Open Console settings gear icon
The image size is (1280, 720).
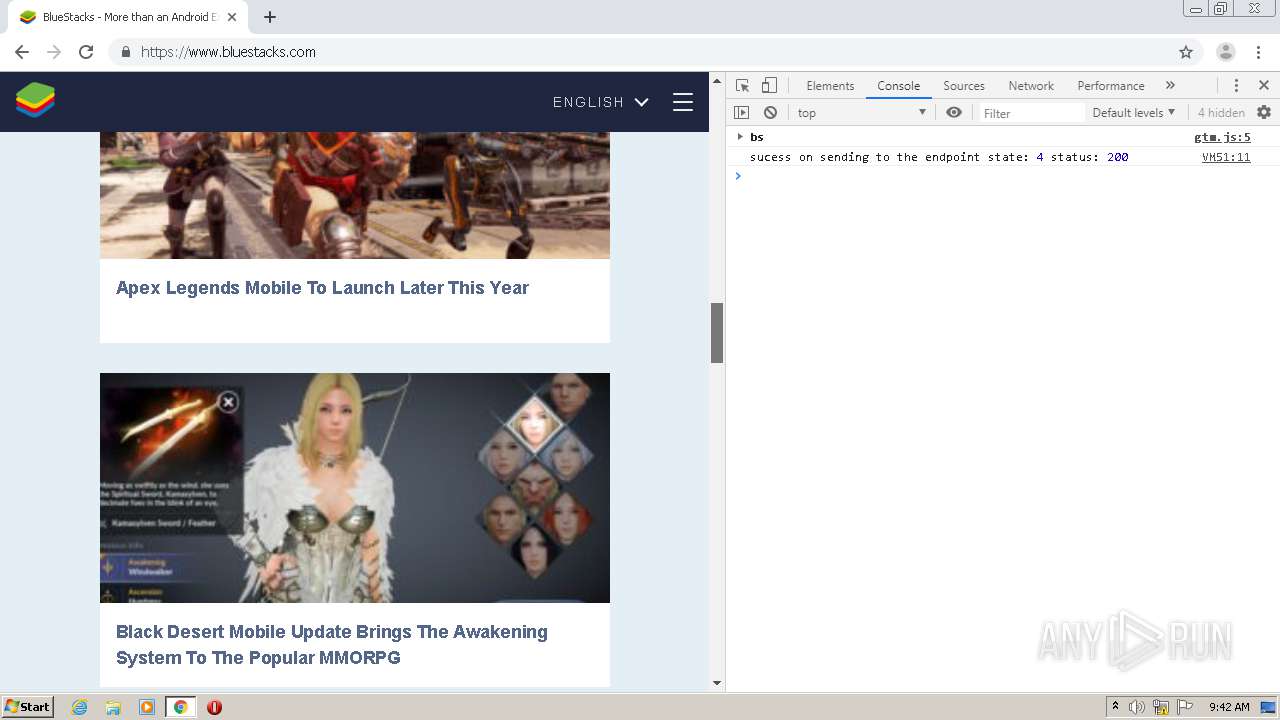pyautogui.click(x=1264, y=113)
